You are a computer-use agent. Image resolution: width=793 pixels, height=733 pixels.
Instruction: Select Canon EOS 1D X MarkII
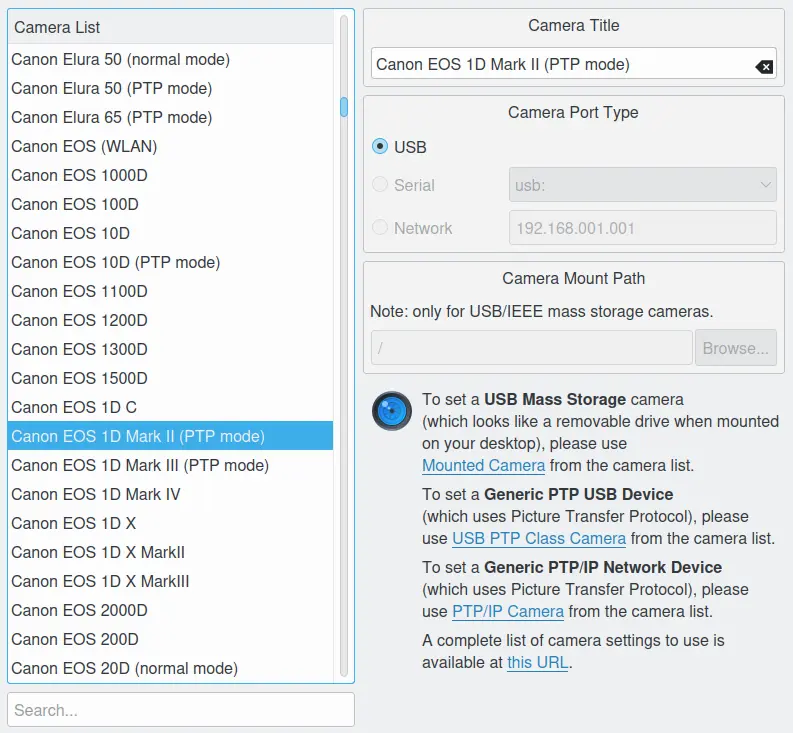click(x=170, y=552)
